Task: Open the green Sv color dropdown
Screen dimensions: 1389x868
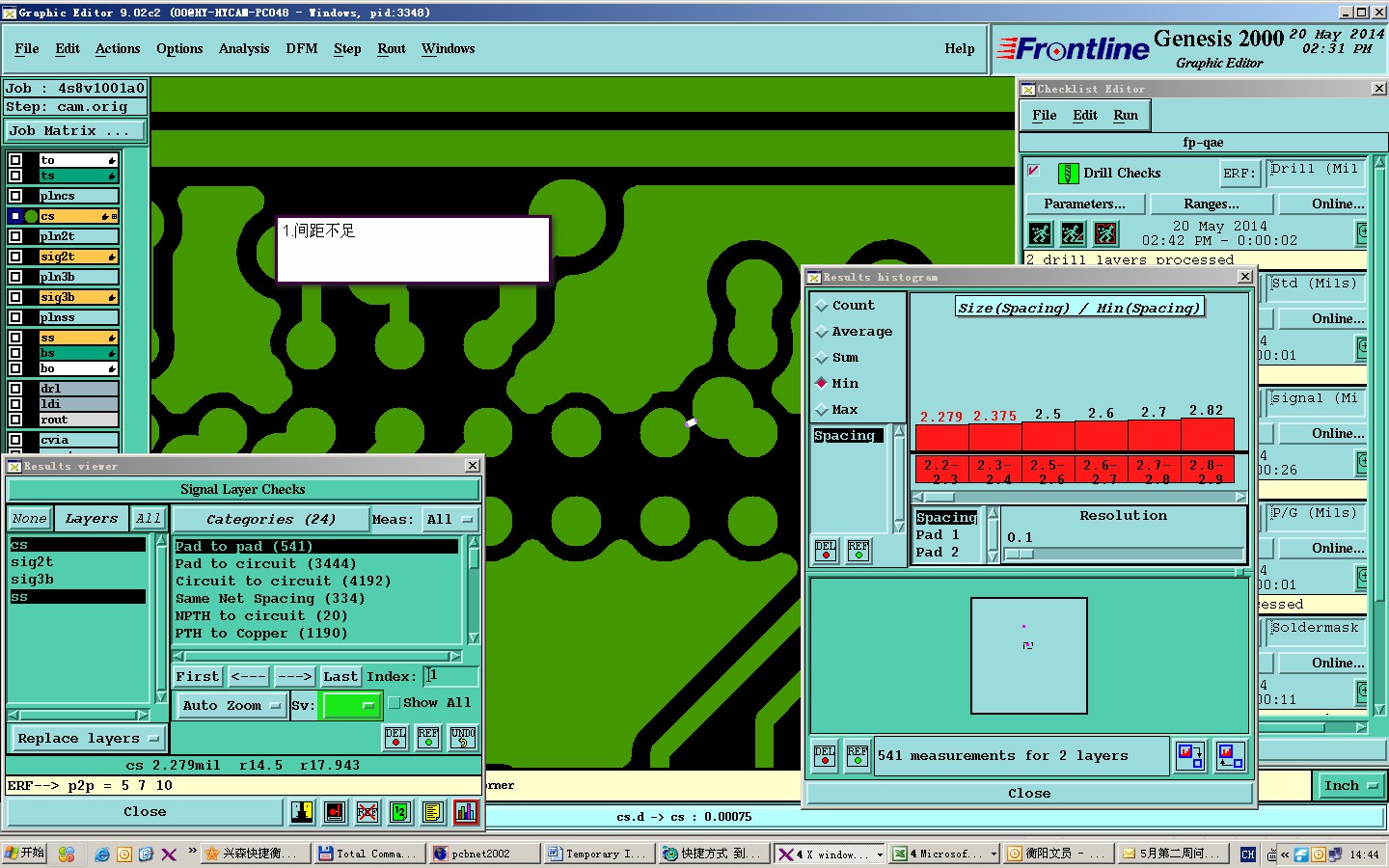Action: [x=351, y=706]
